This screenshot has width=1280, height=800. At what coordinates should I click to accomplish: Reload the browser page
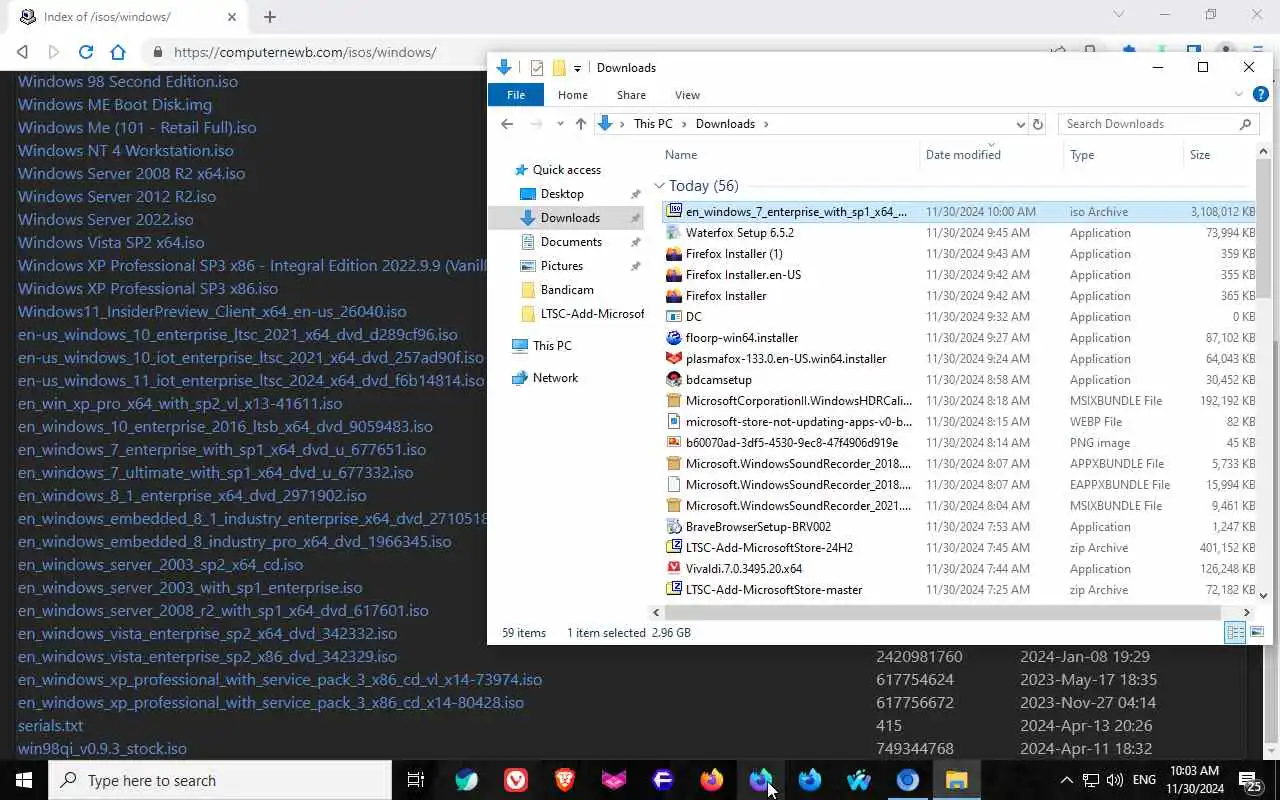(86, 52)
